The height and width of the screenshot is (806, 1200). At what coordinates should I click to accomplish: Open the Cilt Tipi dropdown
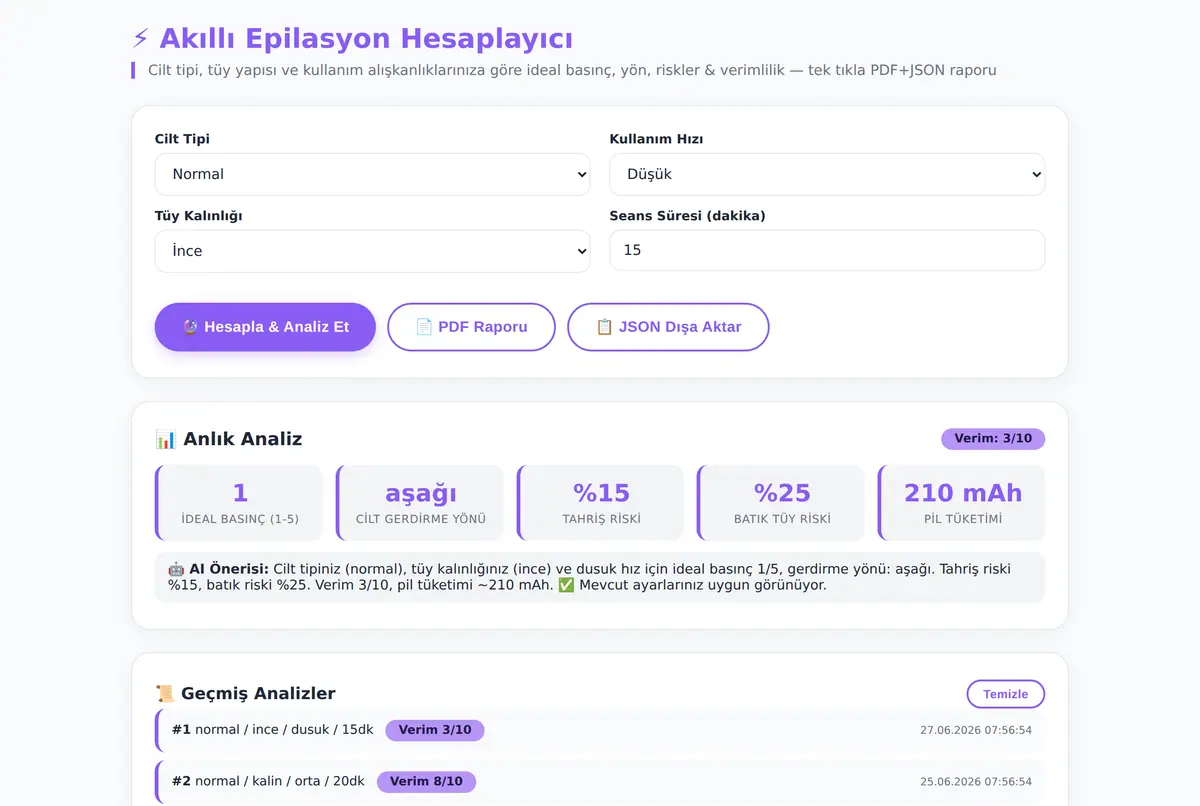(372, 174)
